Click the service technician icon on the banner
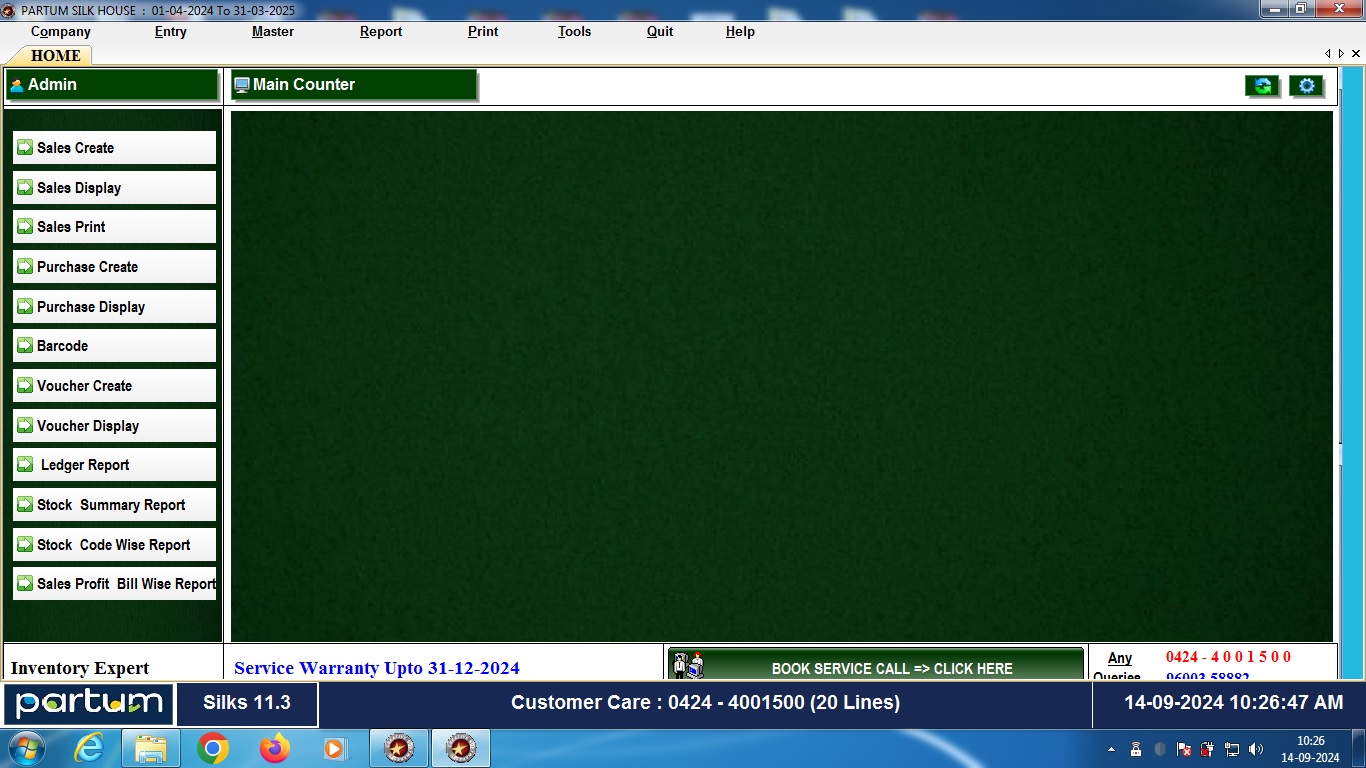Image resolution: width=1366 pixels, height=768 pixels. (688, 666)
